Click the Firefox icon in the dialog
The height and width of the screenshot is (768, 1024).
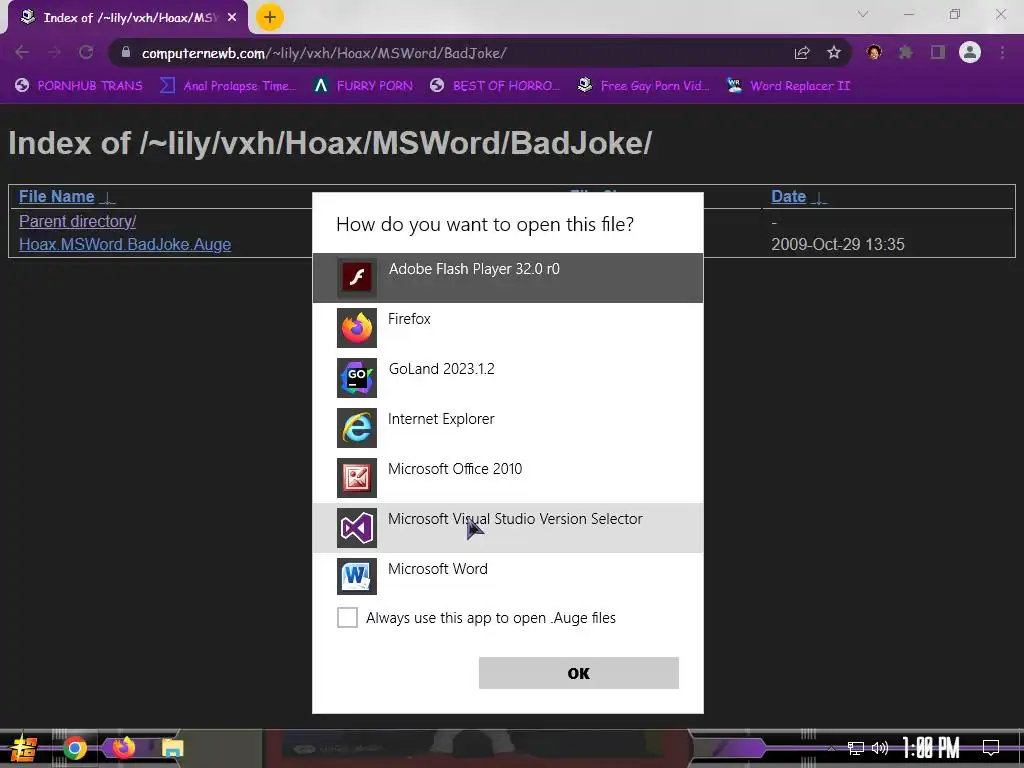(357, 328)
